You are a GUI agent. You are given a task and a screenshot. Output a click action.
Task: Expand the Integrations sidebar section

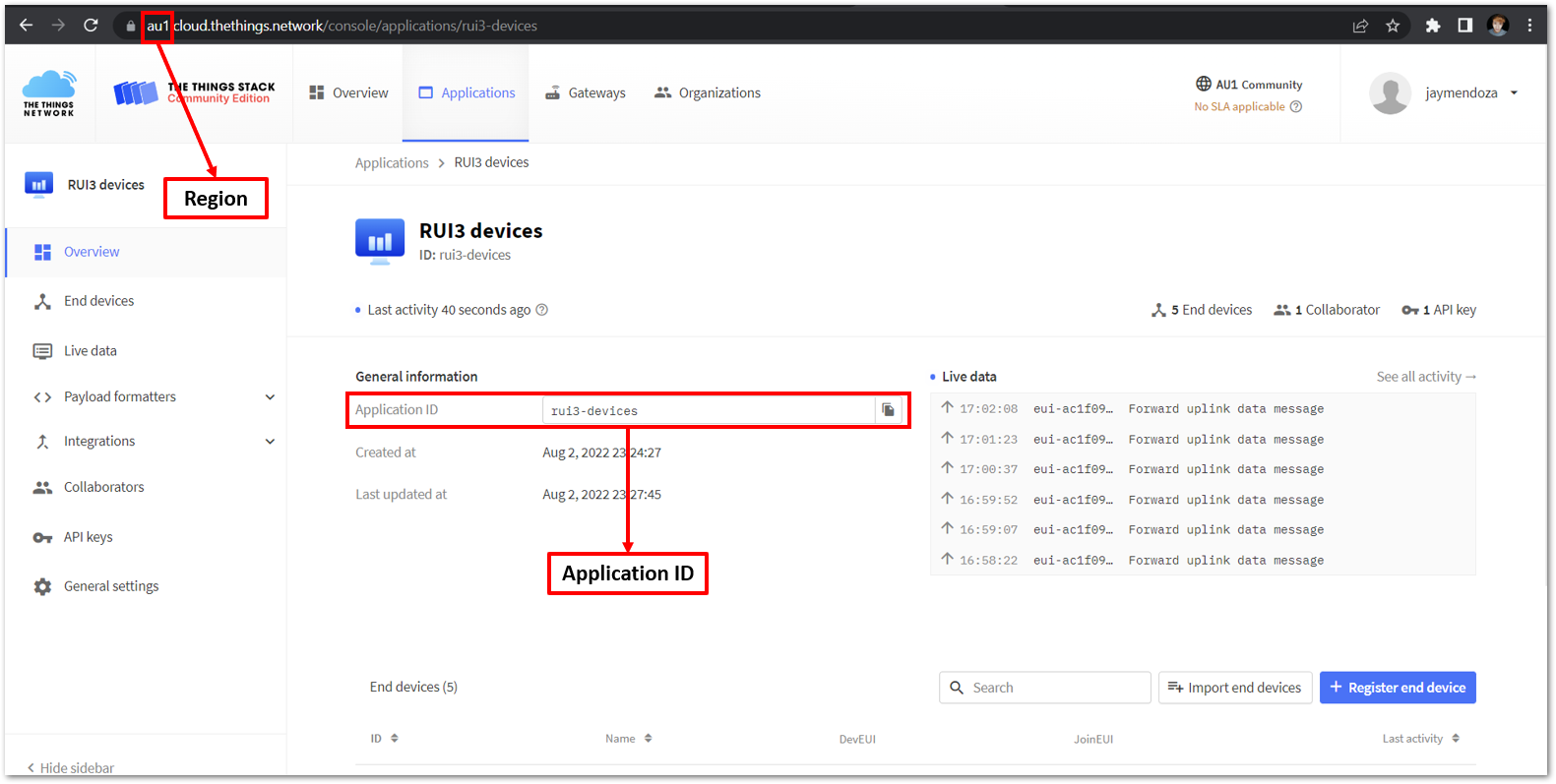click(270, 442)
